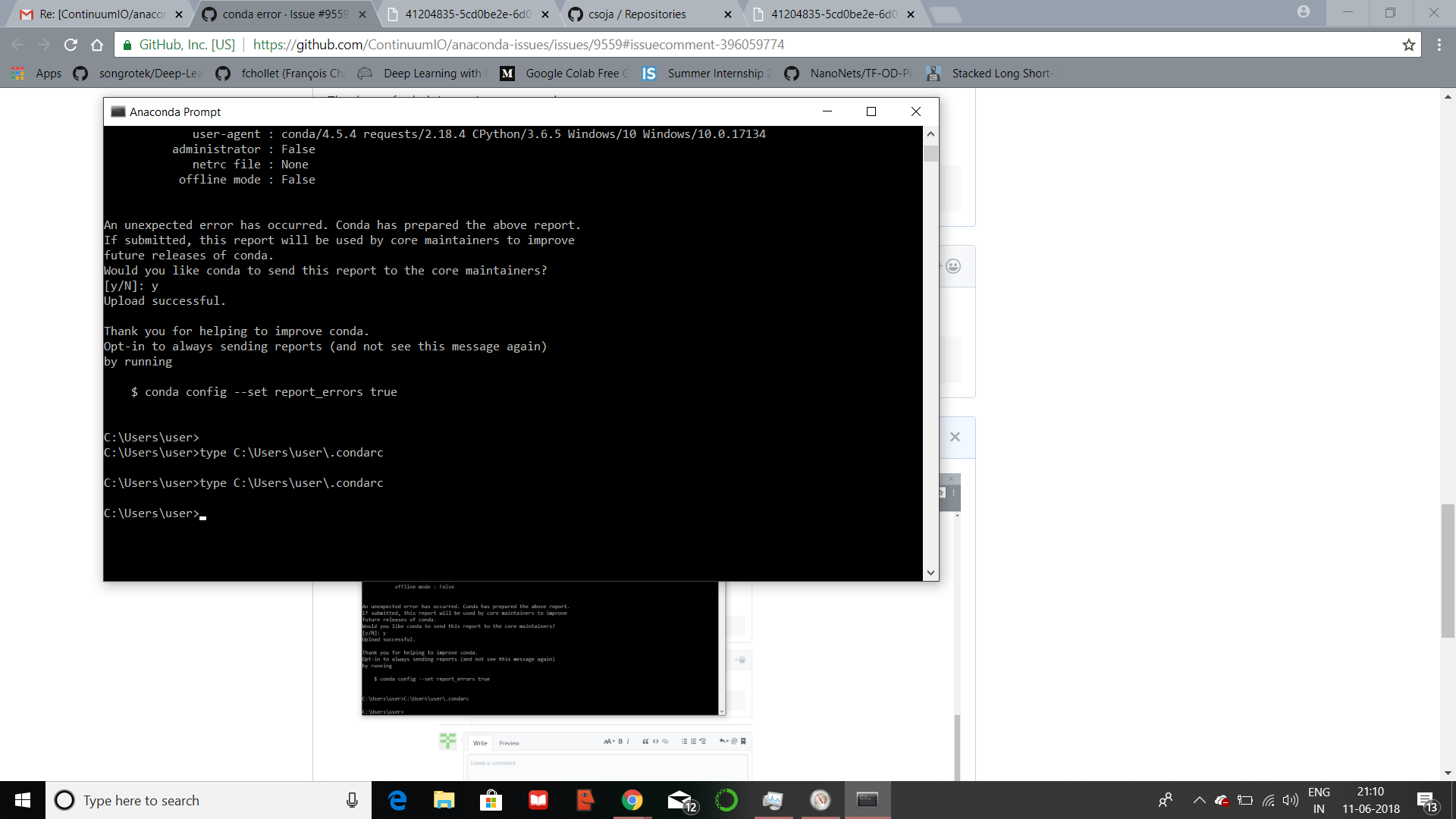Viewport: 1456px width, 819px height.
Task: Open the text style AA dropdown
Action: click(x=610, y=741)
